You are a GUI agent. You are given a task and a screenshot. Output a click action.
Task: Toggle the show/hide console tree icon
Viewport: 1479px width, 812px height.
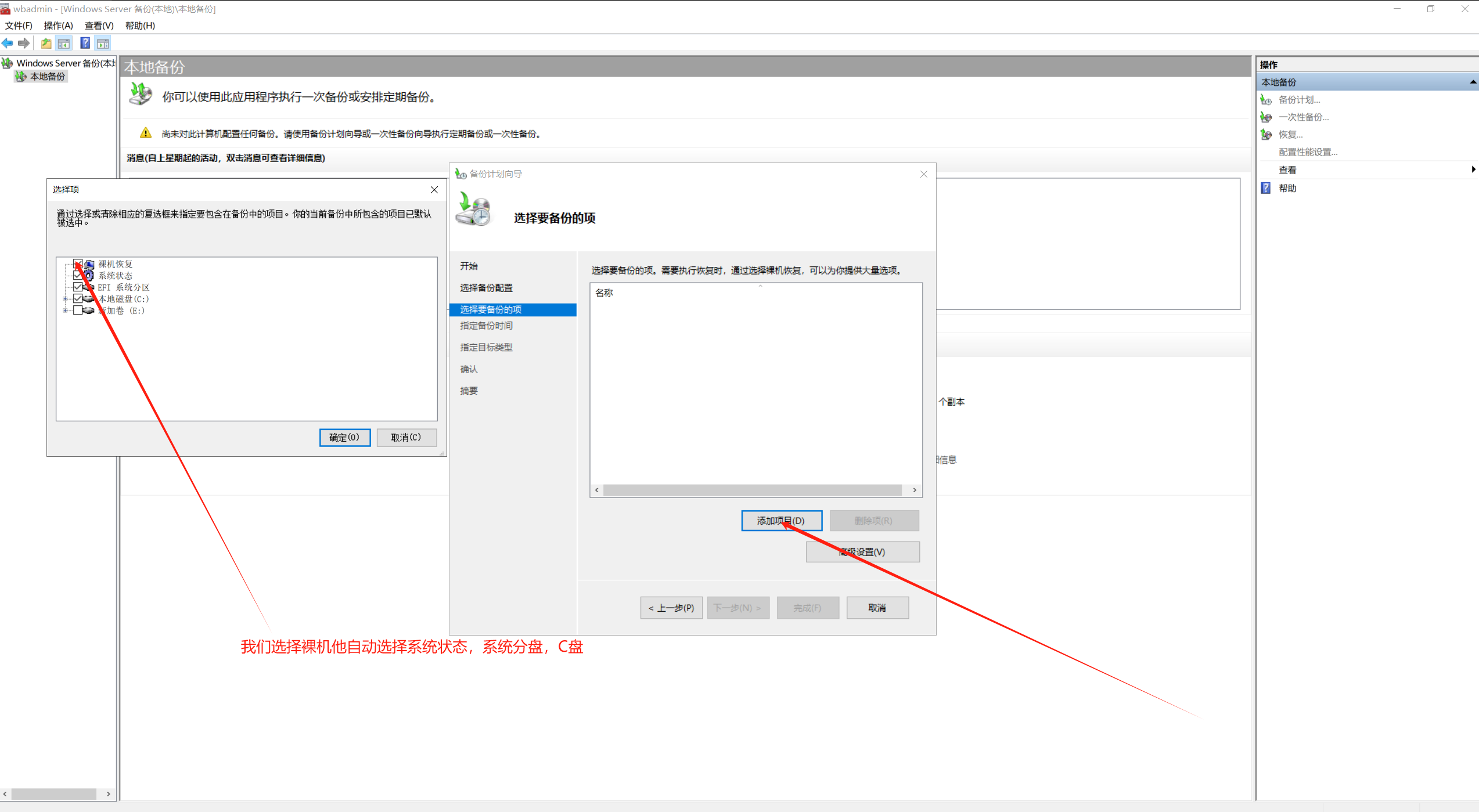pos(64,43)
